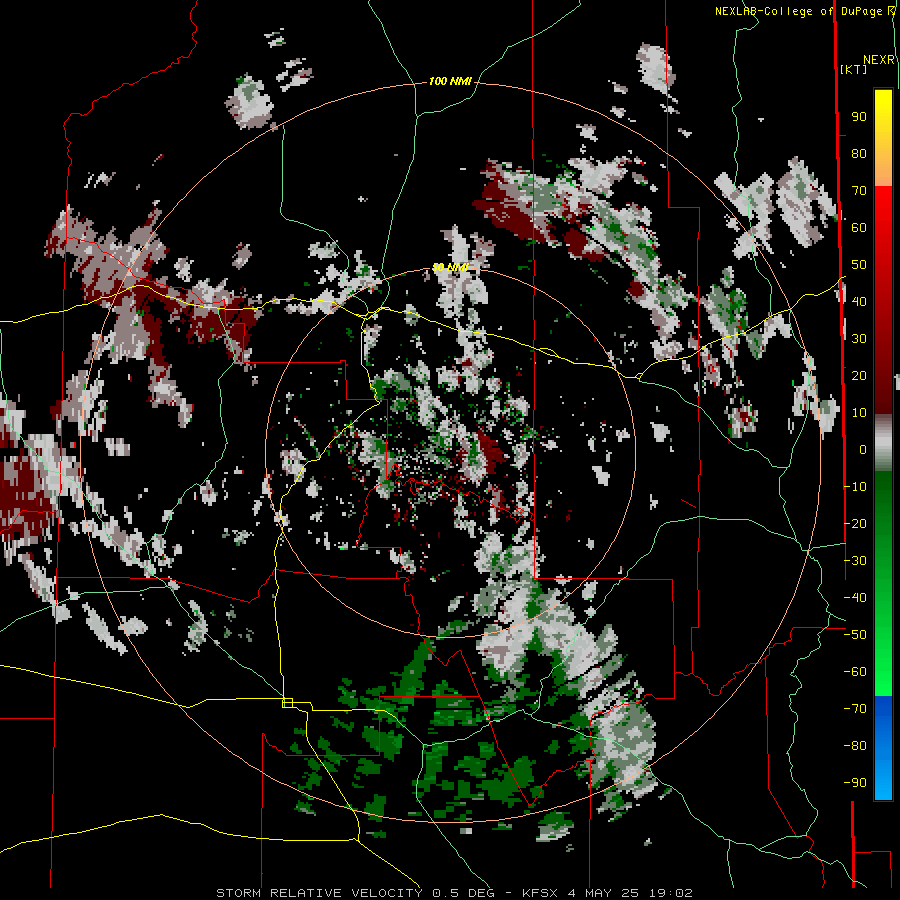Click the 100 NMI range ring label
900x900 pixels.
click(x=450, y=82)
